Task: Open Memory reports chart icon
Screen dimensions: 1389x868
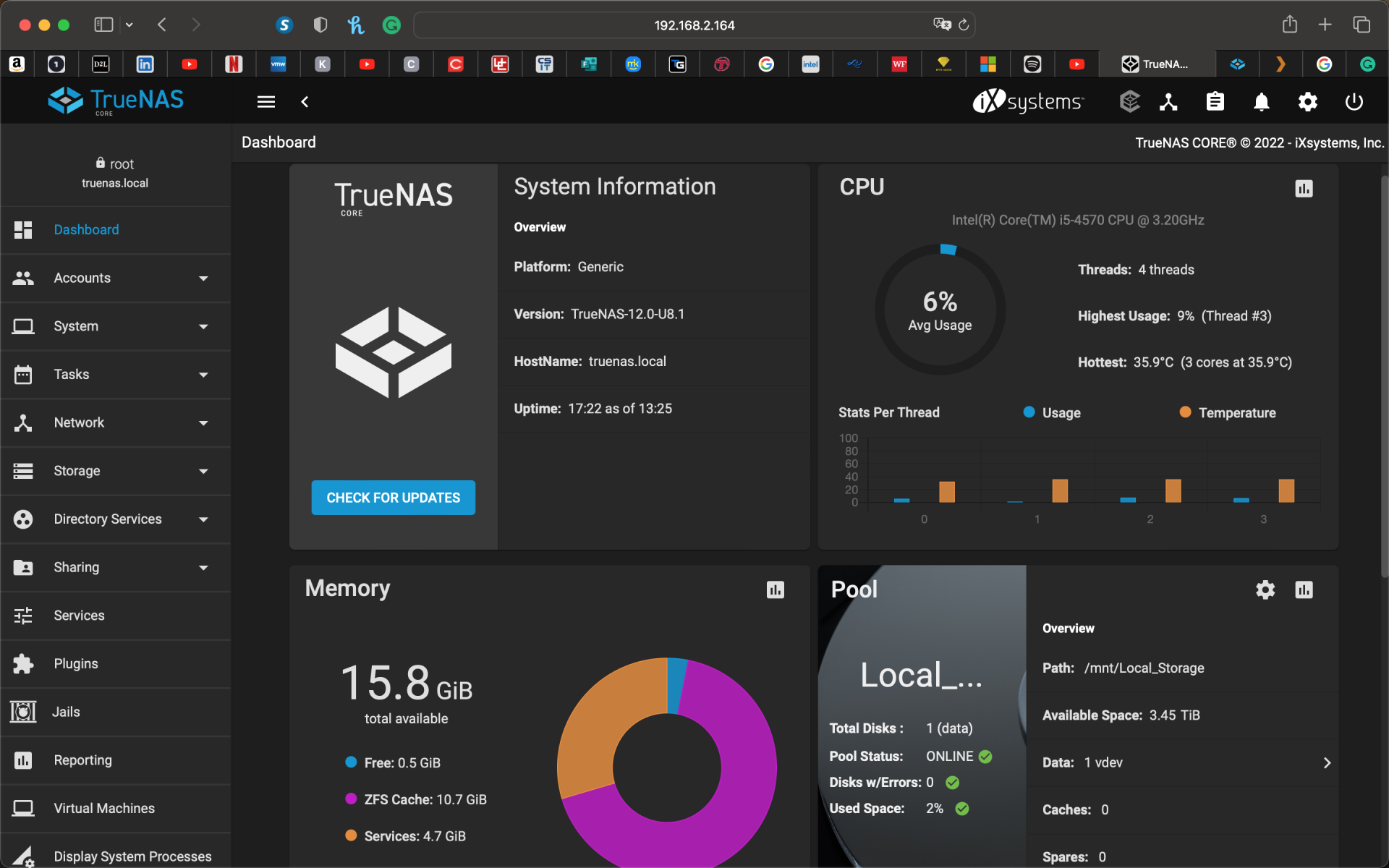Action: [776, 590]
